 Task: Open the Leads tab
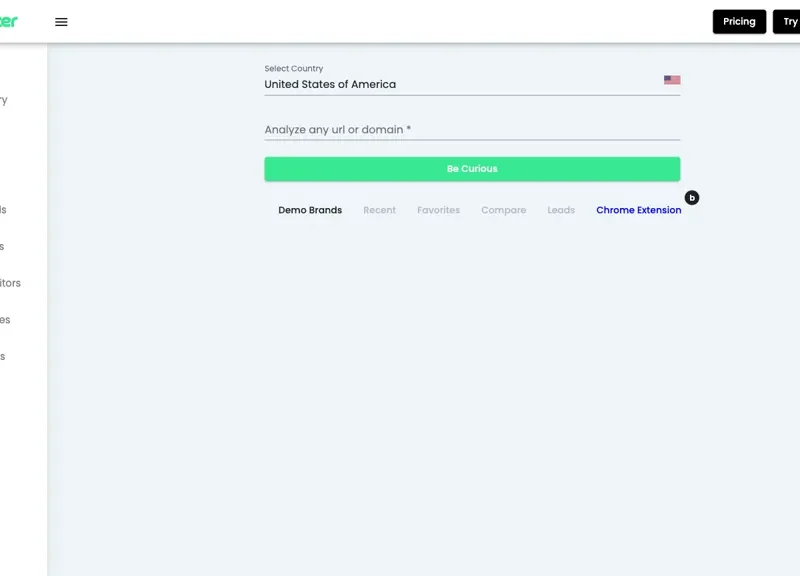(561, 210)
